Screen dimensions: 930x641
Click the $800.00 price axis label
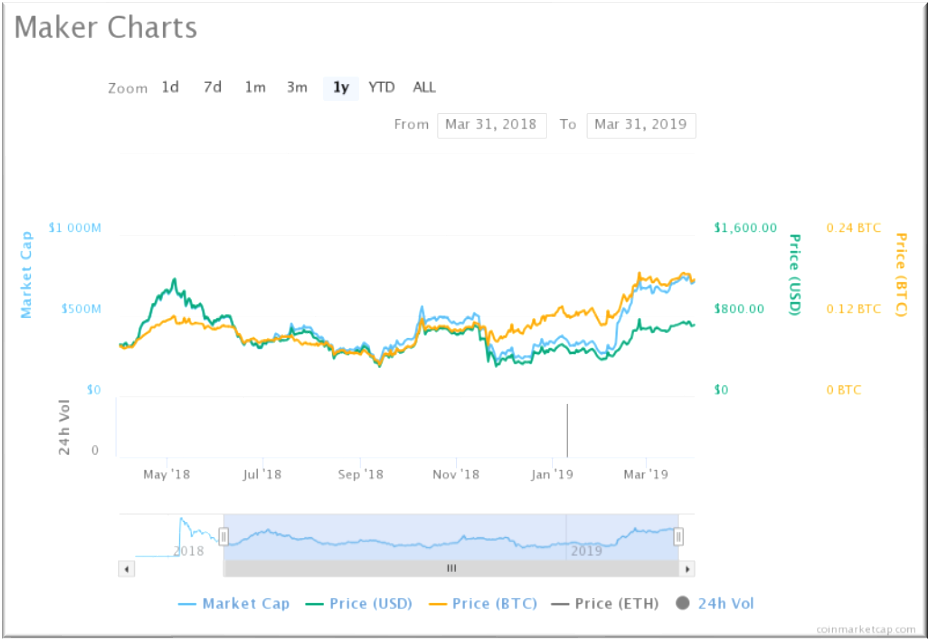pyautogui.click(x=739, y=309)
